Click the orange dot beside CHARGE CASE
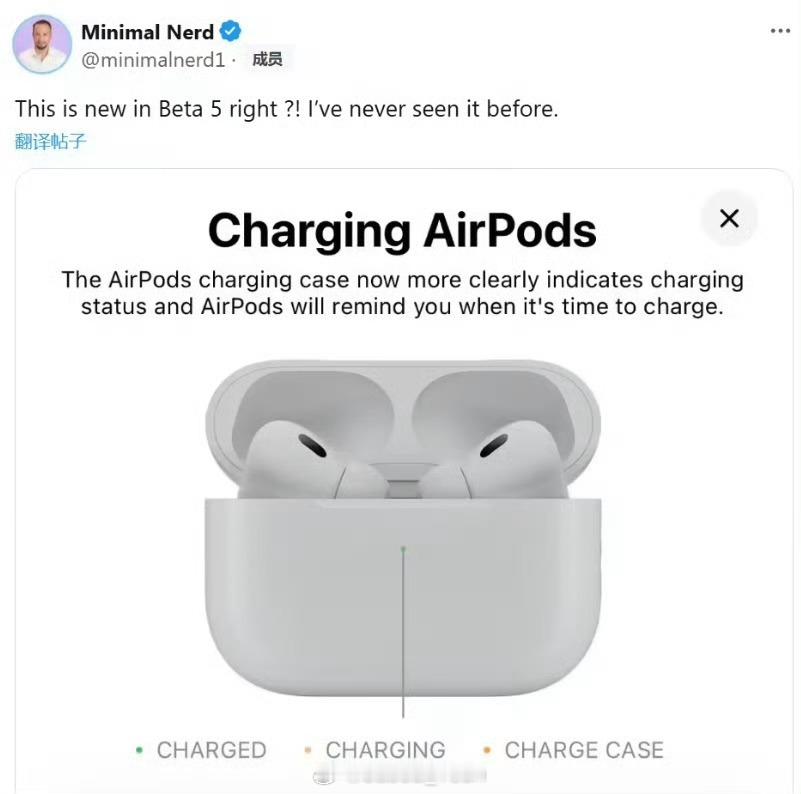801x794 pixels. pos(487,750)
